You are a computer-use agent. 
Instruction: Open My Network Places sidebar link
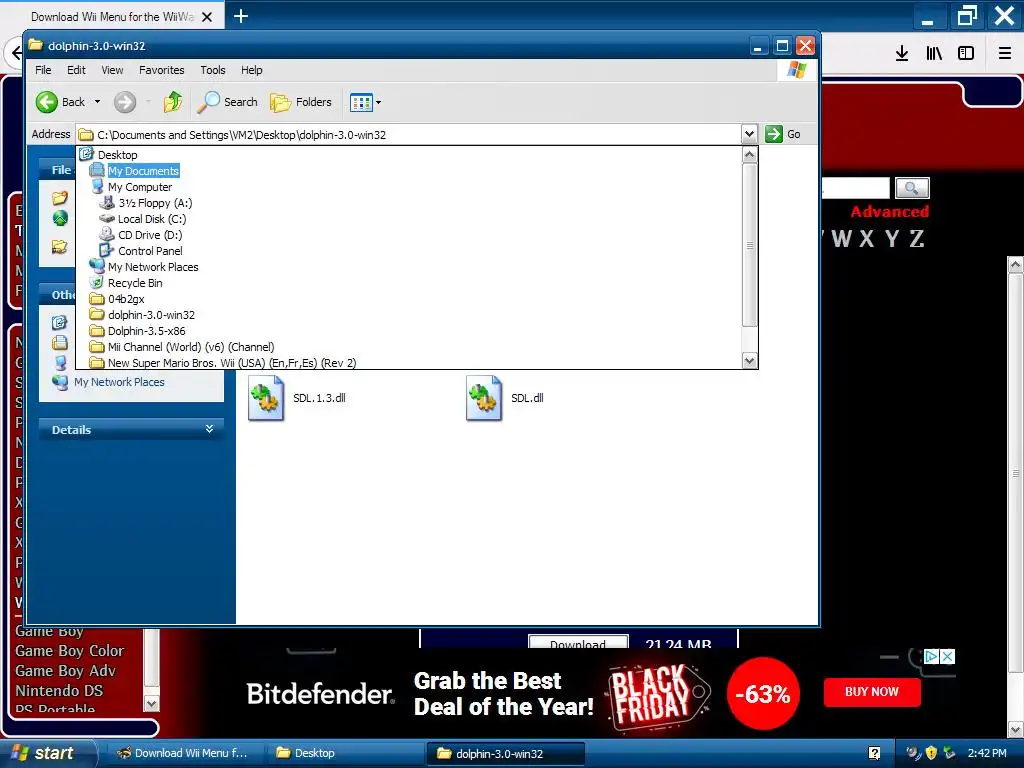119,382
